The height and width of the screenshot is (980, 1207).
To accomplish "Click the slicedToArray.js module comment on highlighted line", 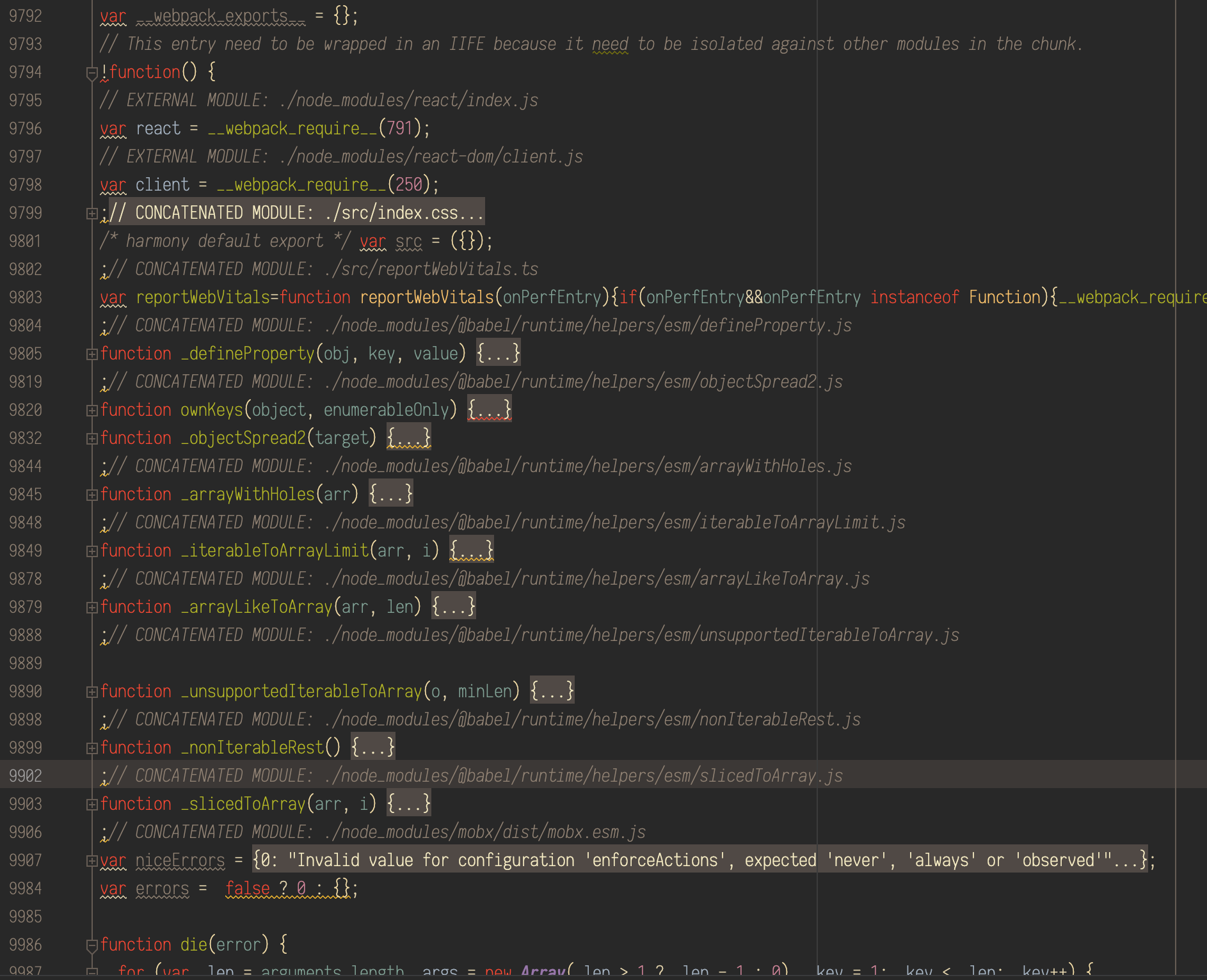I will coord(476,776).
